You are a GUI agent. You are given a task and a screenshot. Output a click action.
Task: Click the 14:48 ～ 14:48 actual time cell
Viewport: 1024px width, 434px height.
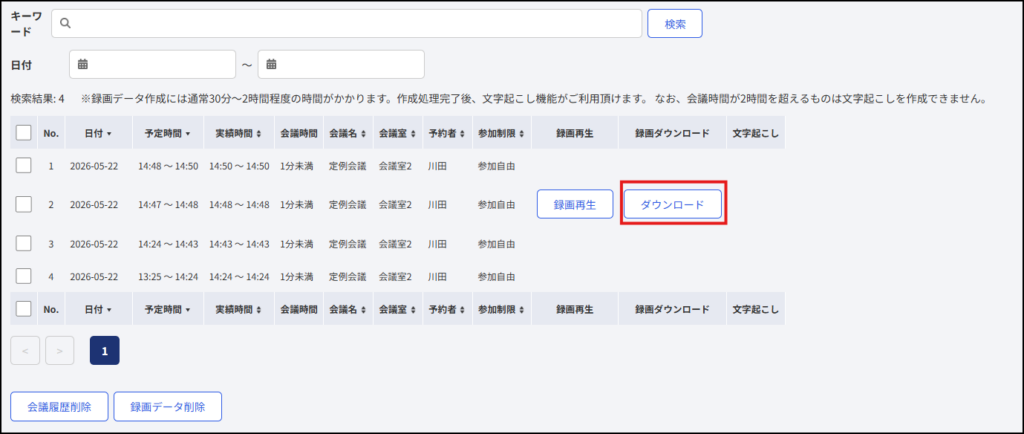239,204
